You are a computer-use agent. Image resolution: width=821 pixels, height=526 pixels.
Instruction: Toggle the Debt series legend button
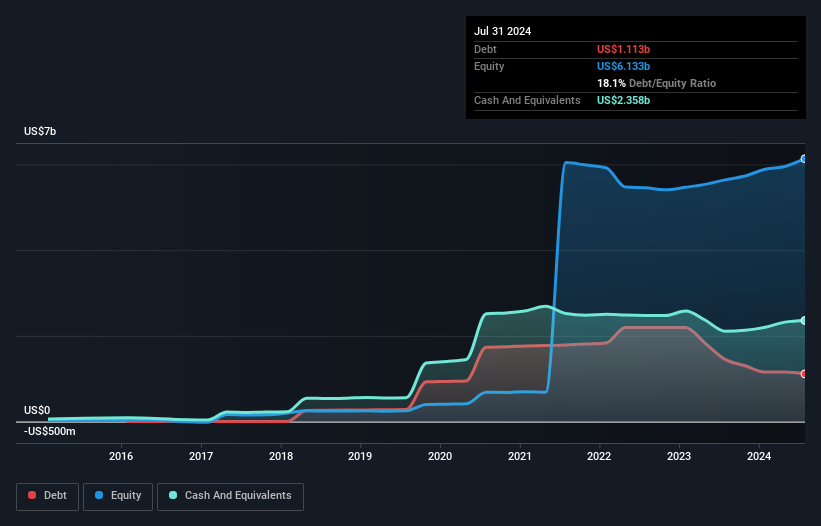[48, 496]
